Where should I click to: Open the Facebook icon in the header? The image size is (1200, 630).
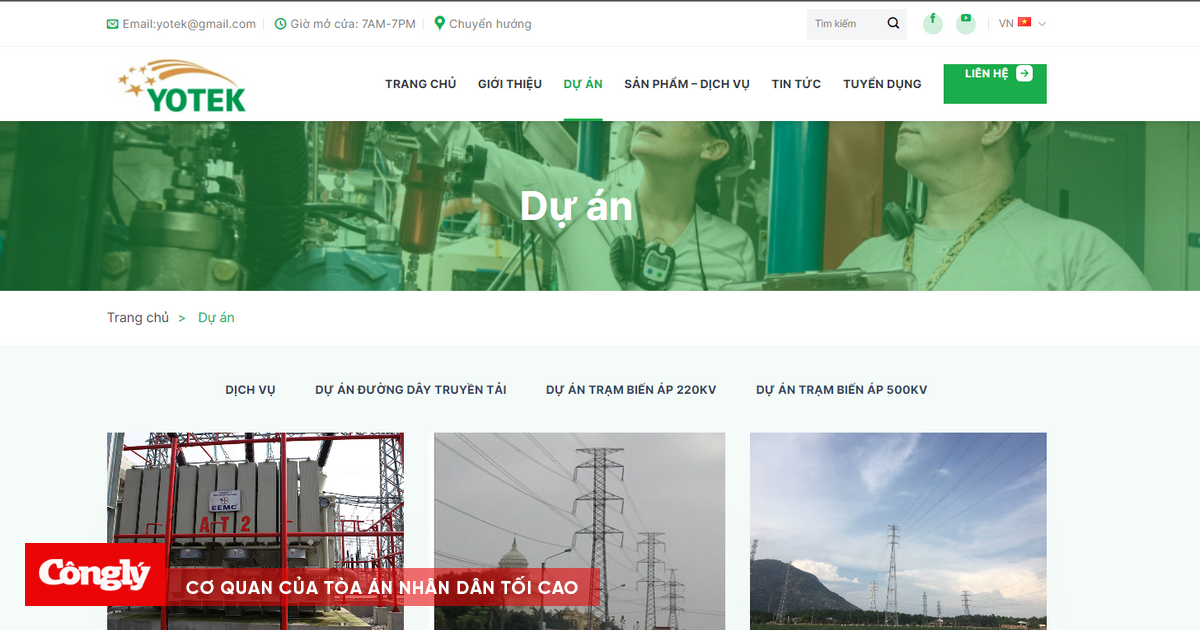coord(932,23)
